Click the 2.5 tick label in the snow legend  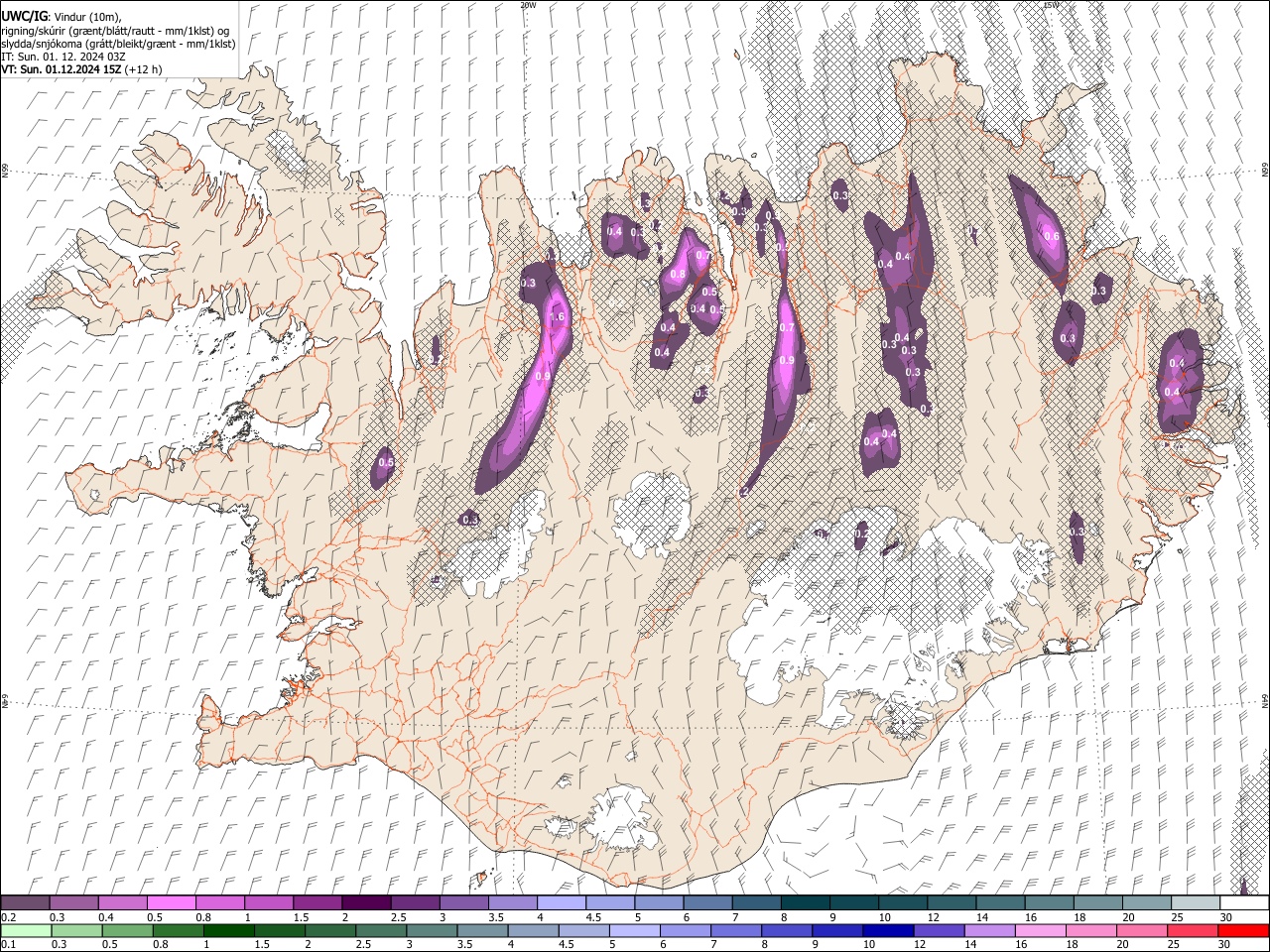coord(398,917)
